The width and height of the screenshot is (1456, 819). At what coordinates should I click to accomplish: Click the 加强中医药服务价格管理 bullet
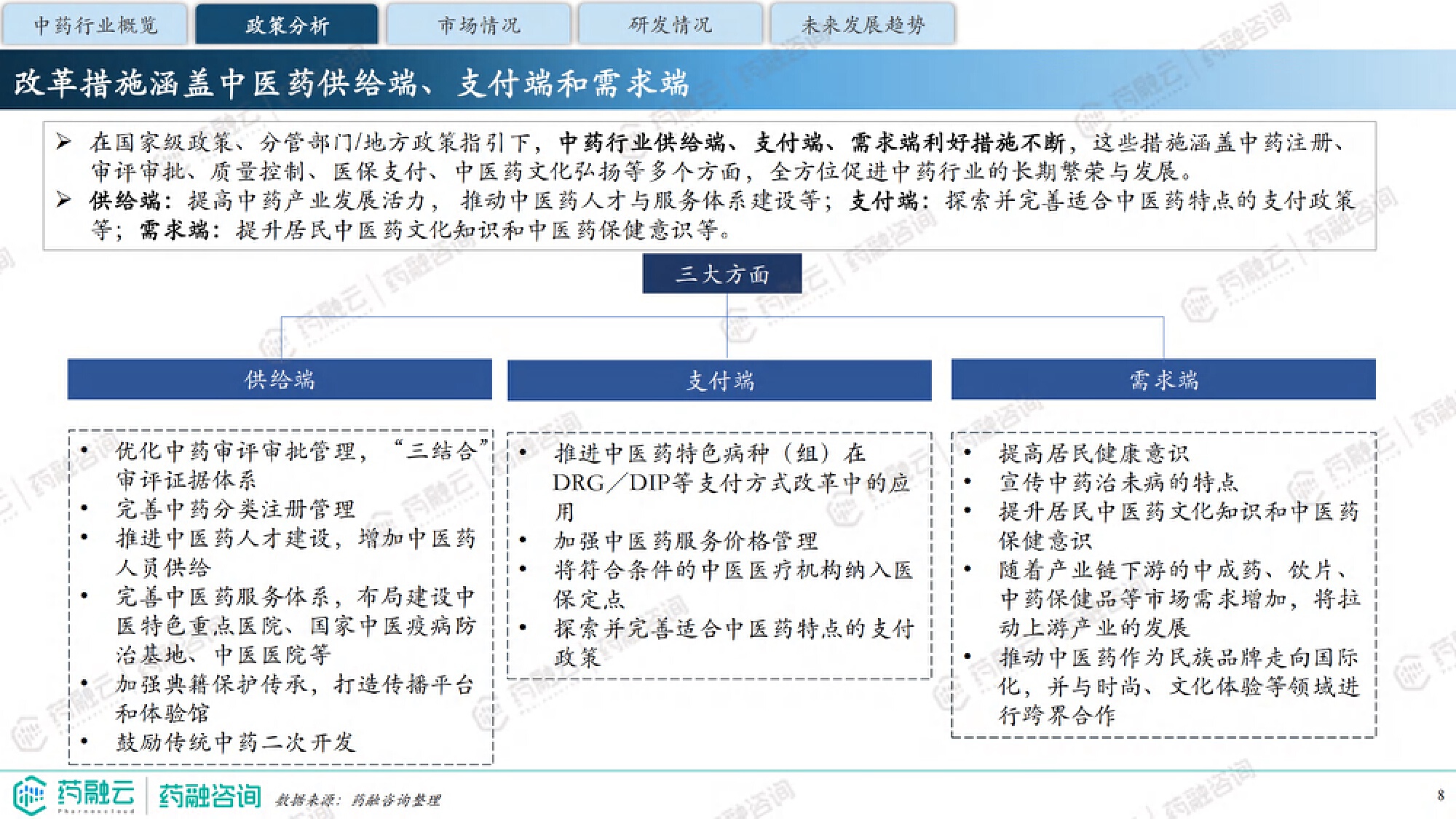[685, 541]
